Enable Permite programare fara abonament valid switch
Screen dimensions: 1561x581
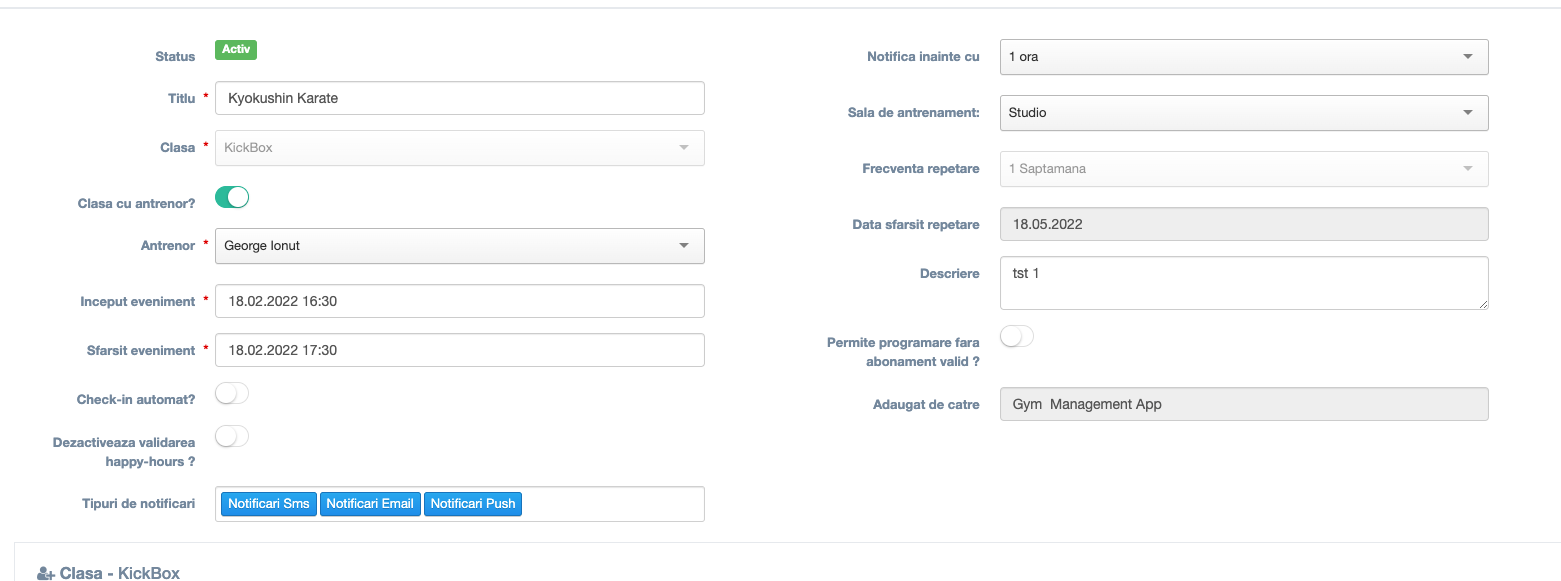click(1017, 337)
